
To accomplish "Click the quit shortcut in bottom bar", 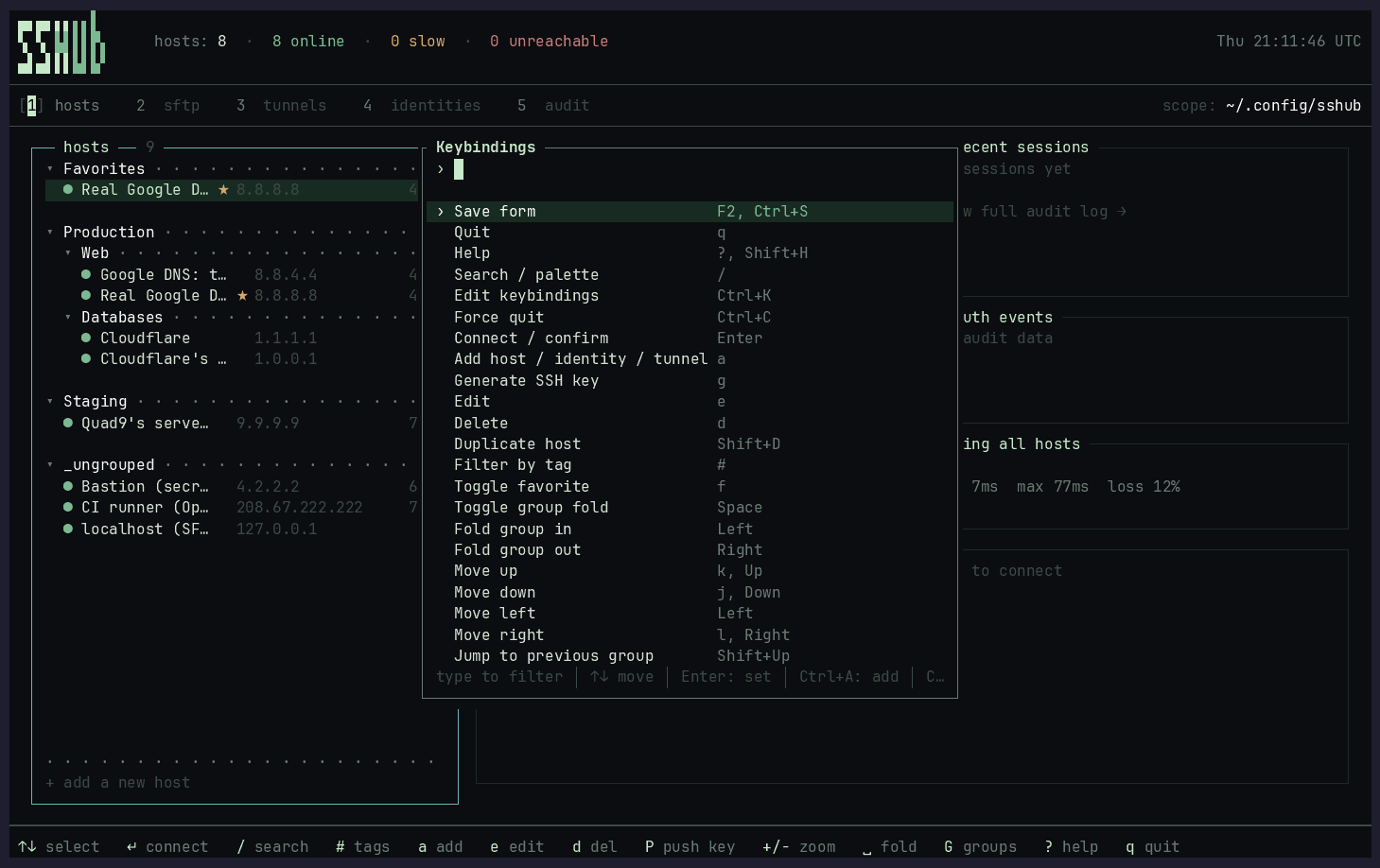I will click(x=1153, y=847).
